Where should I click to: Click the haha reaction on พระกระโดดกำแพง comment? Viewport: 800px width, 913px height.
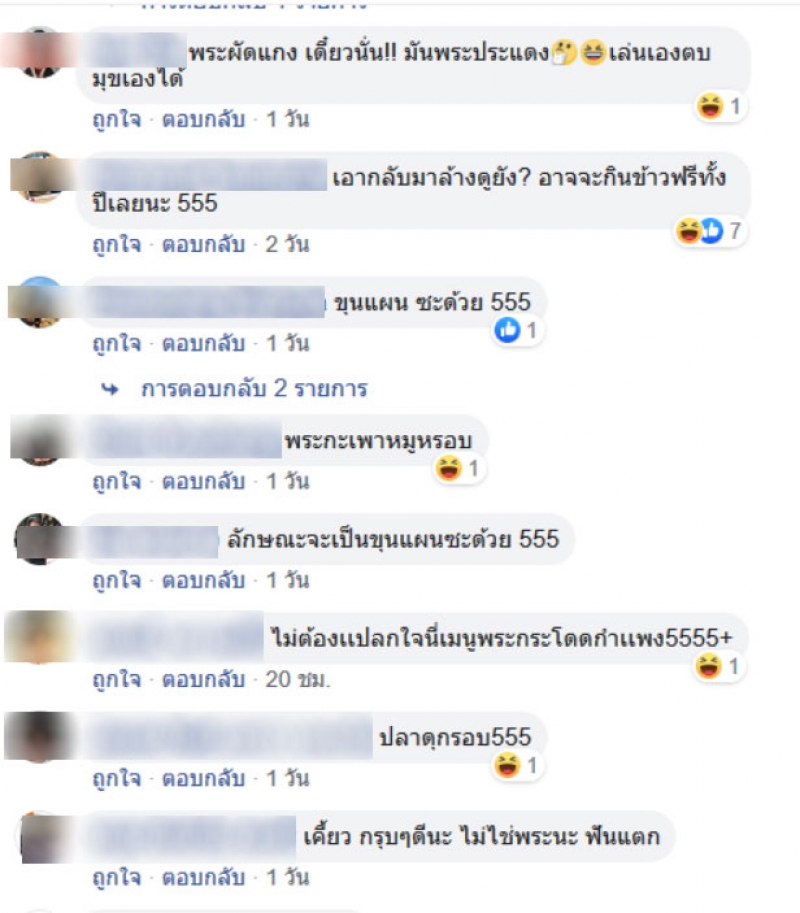pos(720,666)
